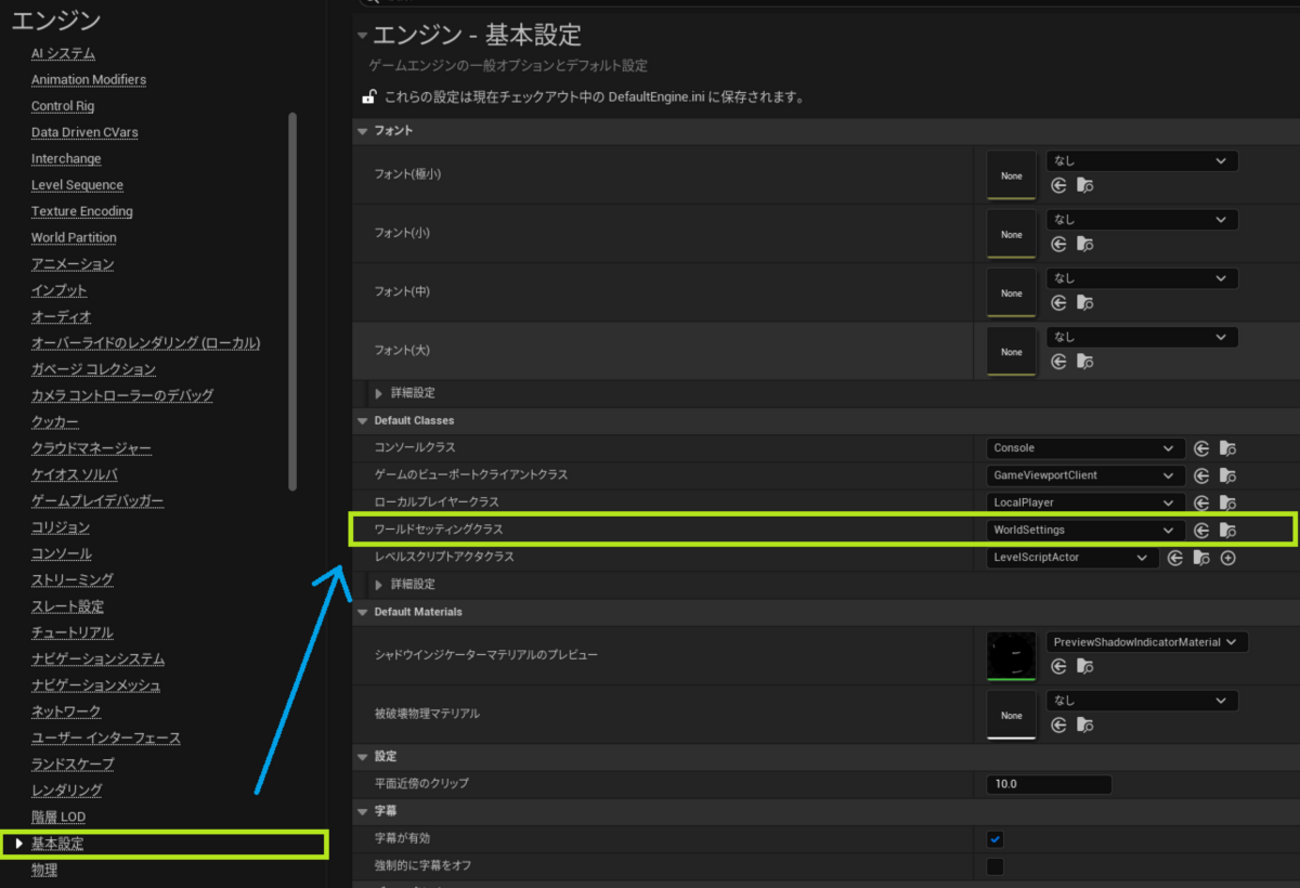Image resolution: width=1300 pixels, height=888 pixels.
Task: Uncheck the 字幕が有効 checkbox
Action: coord(995,839)
